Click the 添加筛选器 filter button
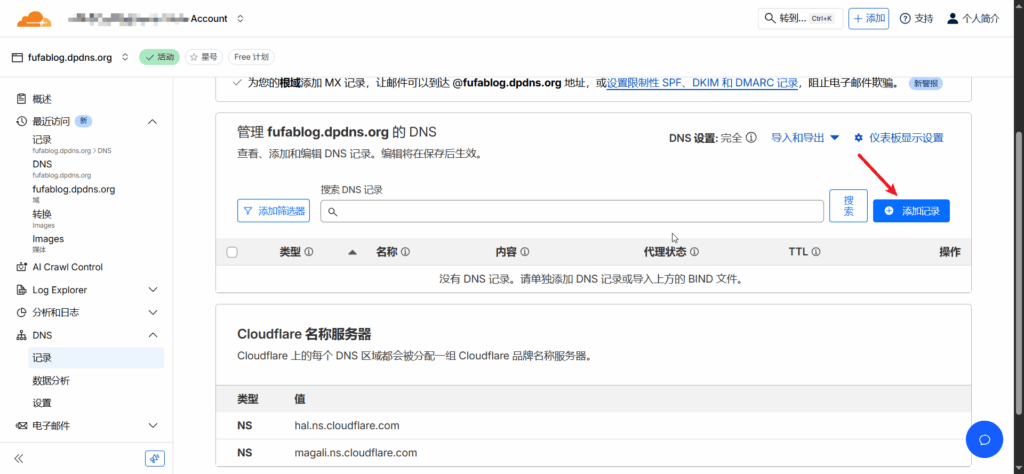The width and height of the screenshot is (1024, 474). pos(273,211)
